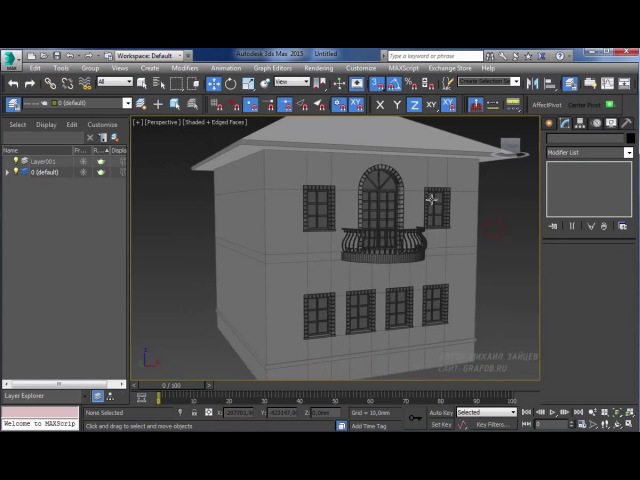Click the Undo arrow in main toolbar
This screenshot has width=640, height=480.
click(x=13, y=84)
